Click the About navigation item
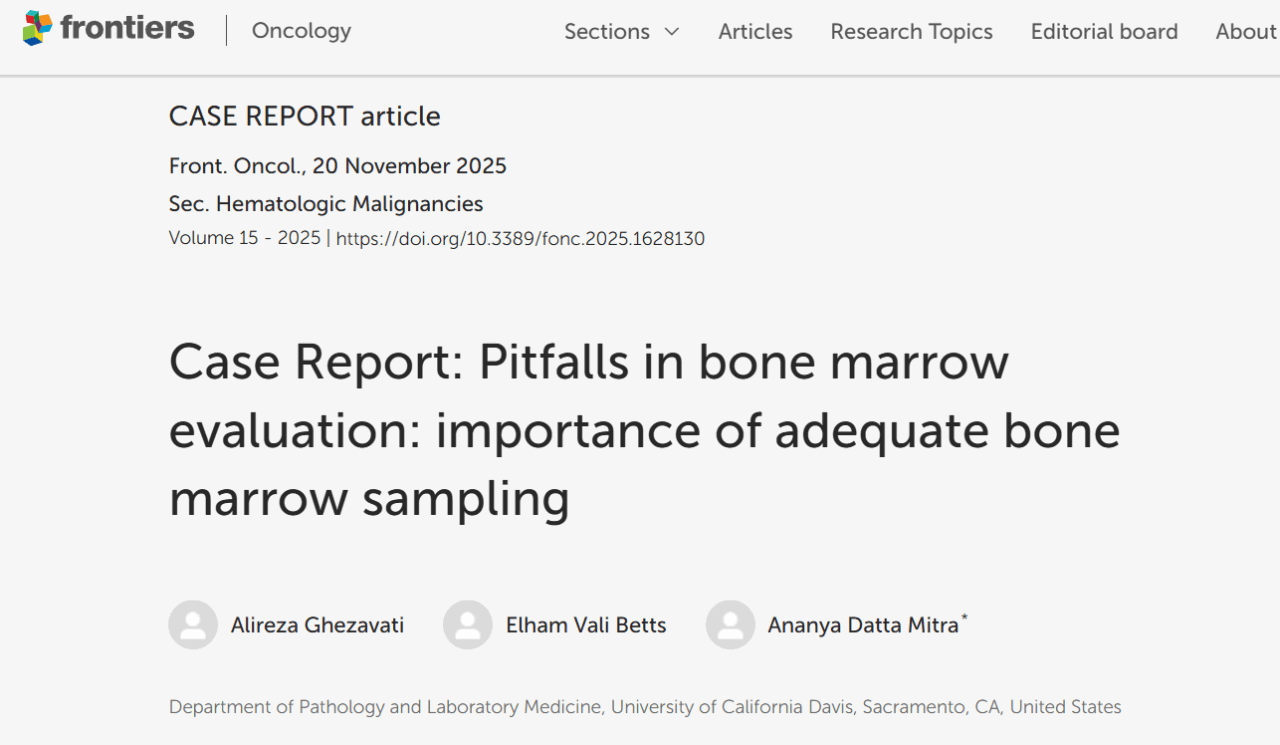This screenshot has height=745, width=1280. pos(1245,31)
